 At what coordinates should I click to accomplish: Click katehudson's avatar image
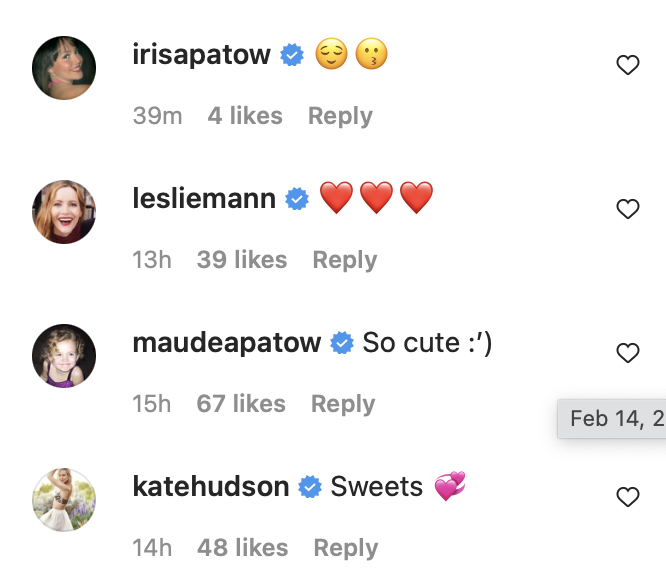click(x=65, y=500)
